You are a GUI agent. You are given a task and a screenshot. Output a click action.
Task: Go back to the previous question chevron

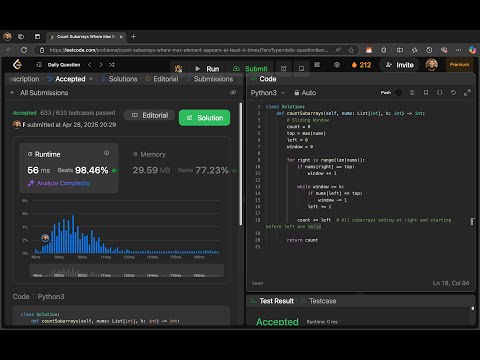point(89,65)
